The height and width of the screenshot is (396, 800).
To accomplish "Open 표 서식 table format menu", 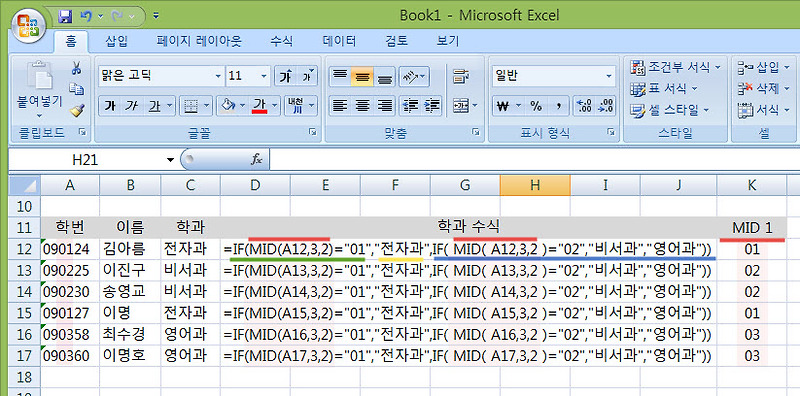I will pyautogui.click(x=664, y=89).
